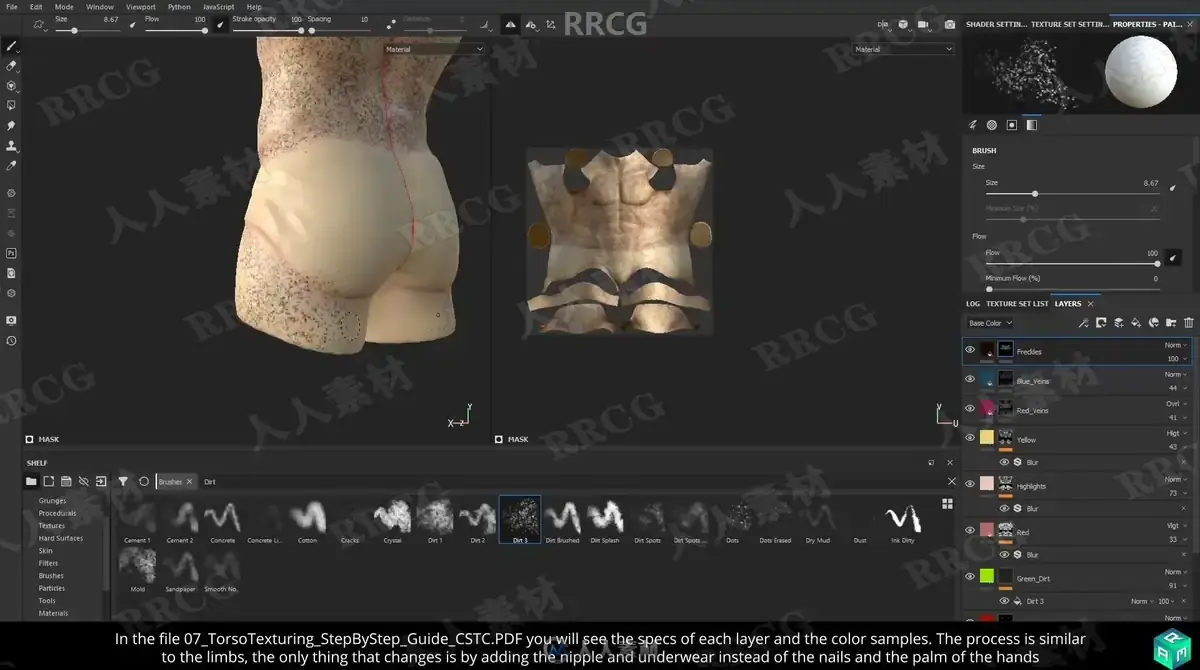Click the shelf filter funnel icon
Image resolution: width=1200 pixels, height=670 pixels.
[x=123, y=481]
